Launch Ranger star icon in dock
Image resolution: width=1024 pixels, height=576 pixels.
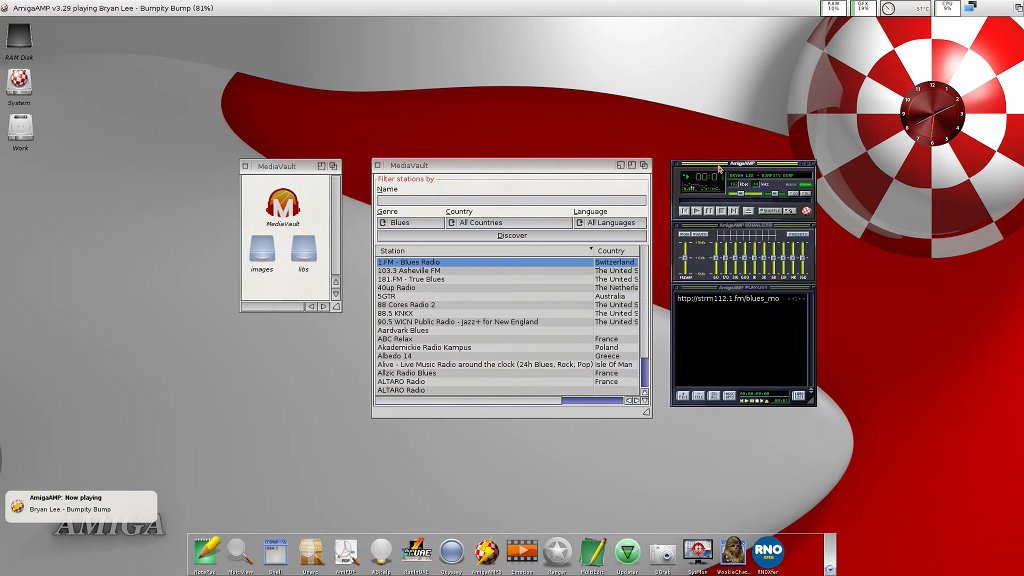tap(557, 552)
